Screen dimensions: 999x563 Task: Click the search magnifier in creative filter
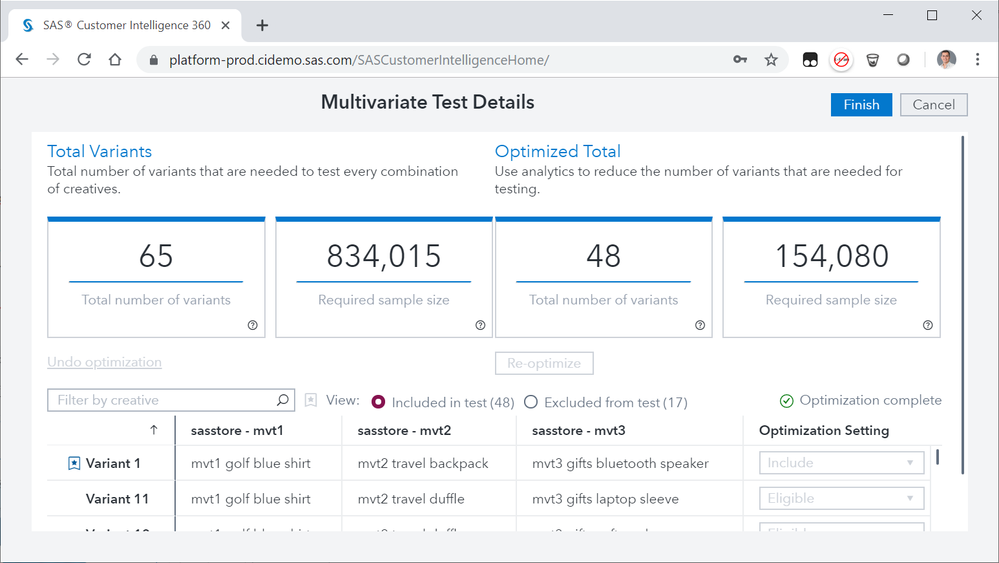[x=283, y=400]
